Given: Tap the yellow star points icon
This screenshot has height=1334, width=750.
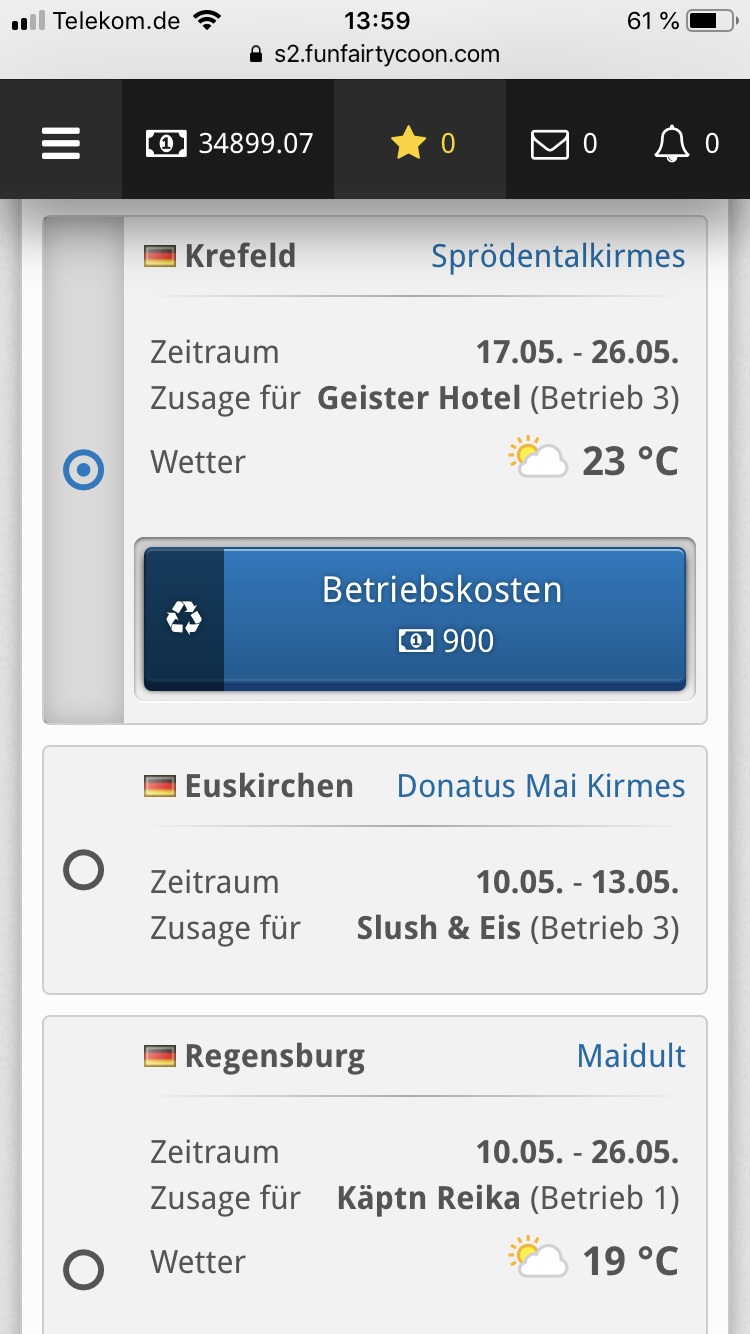Looking at the screenshot, I should (408, 144).
